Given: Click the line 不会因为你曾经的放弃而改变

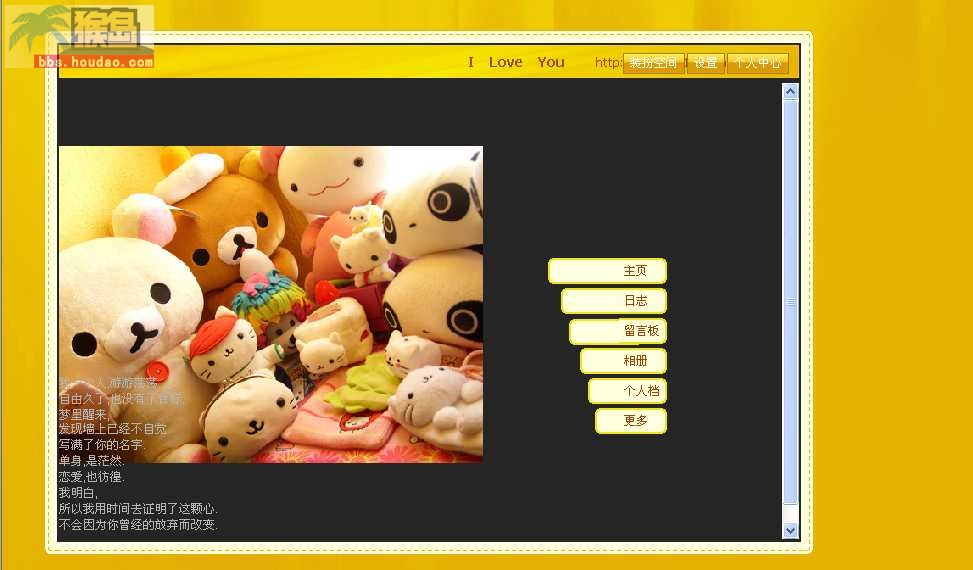Looking at the screenshot, I should click(x=138, y=525).
